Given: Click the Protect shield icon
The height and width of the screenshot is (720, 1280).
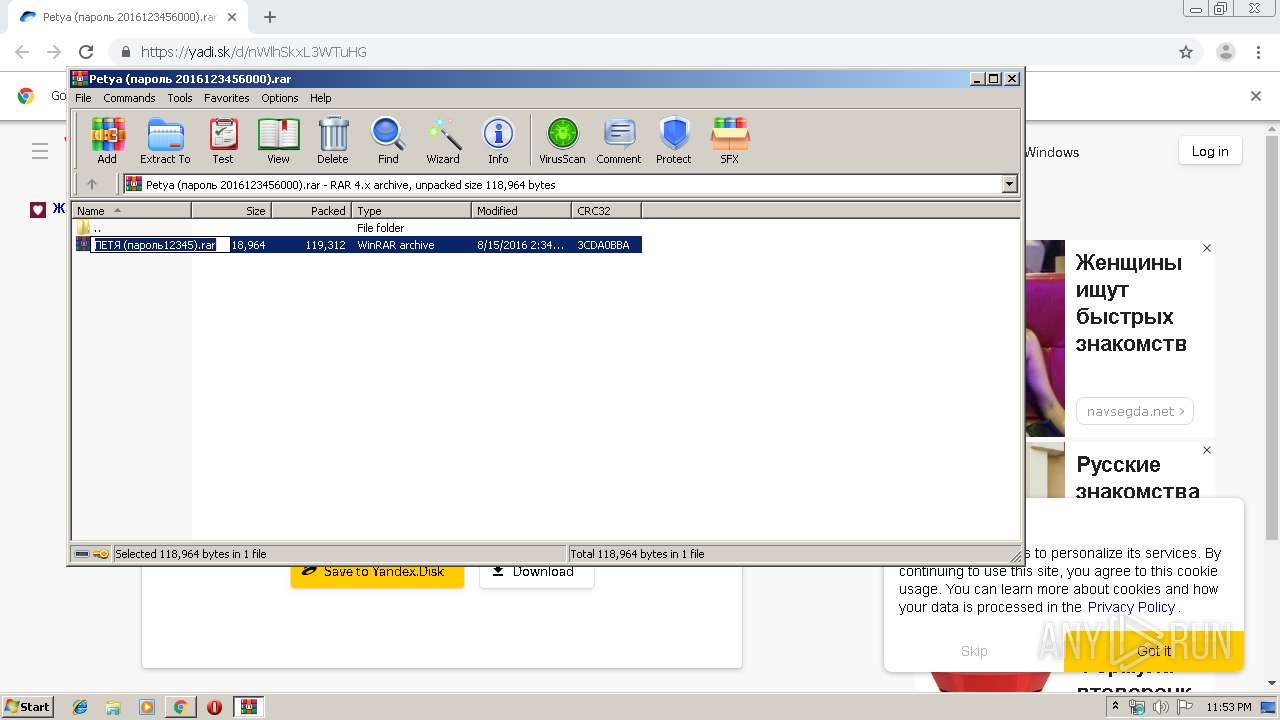Looking at the screenshot, I should pyautogui.click(x=674, y=140).
